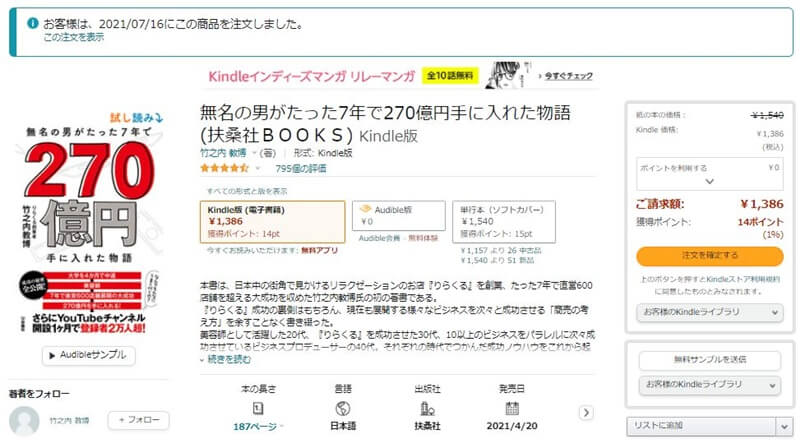The image size is (800, 443).
Task: Open the add to list dropdown arrow
Action: [x=784, y=426]
